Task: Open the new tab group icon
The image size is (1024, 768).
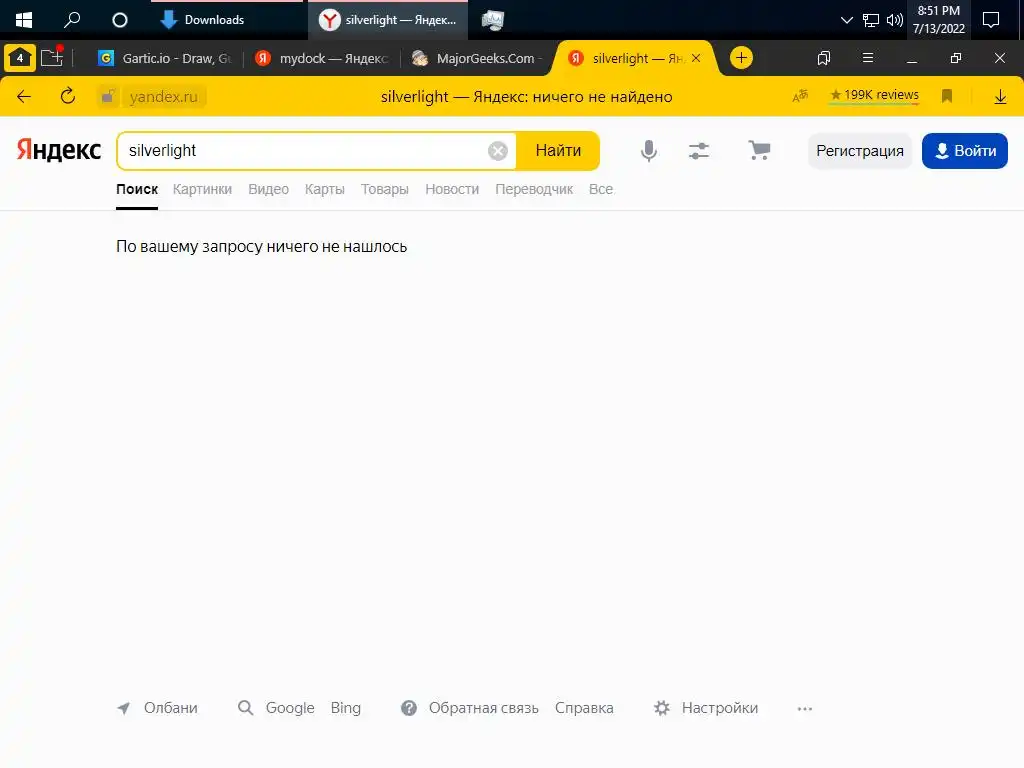Action: pyautogui.click(x=52, y=58)
